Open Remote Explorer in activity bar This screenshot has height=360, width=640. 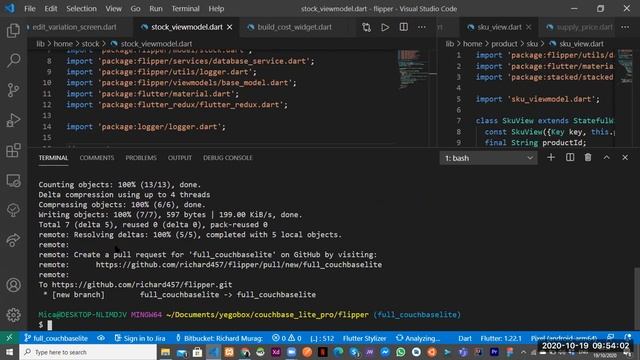pos(13,180)
